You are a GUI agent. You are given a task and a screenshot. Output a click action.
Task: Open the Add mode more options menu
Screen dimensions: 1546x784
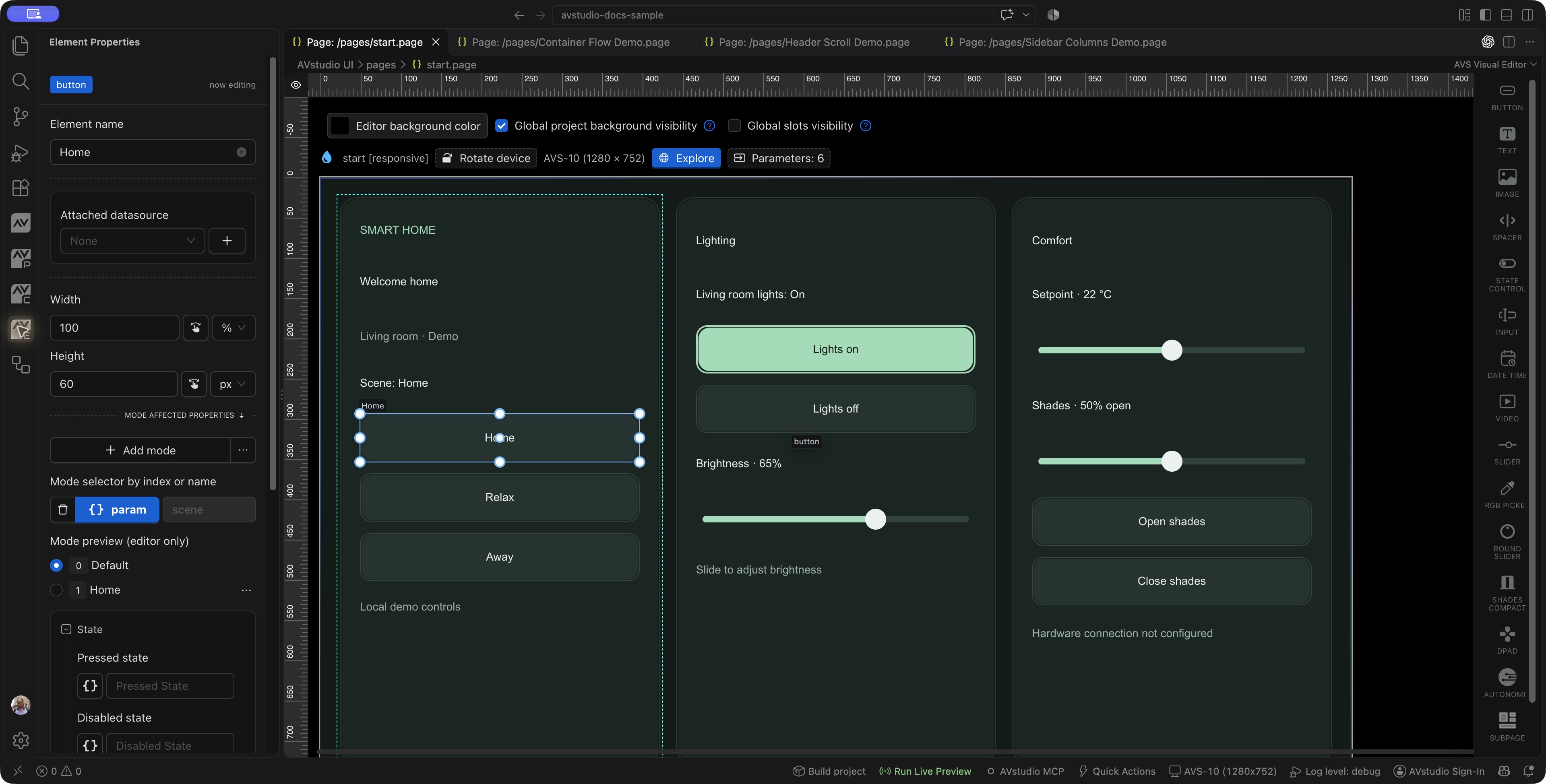click(x=243, y=450)
